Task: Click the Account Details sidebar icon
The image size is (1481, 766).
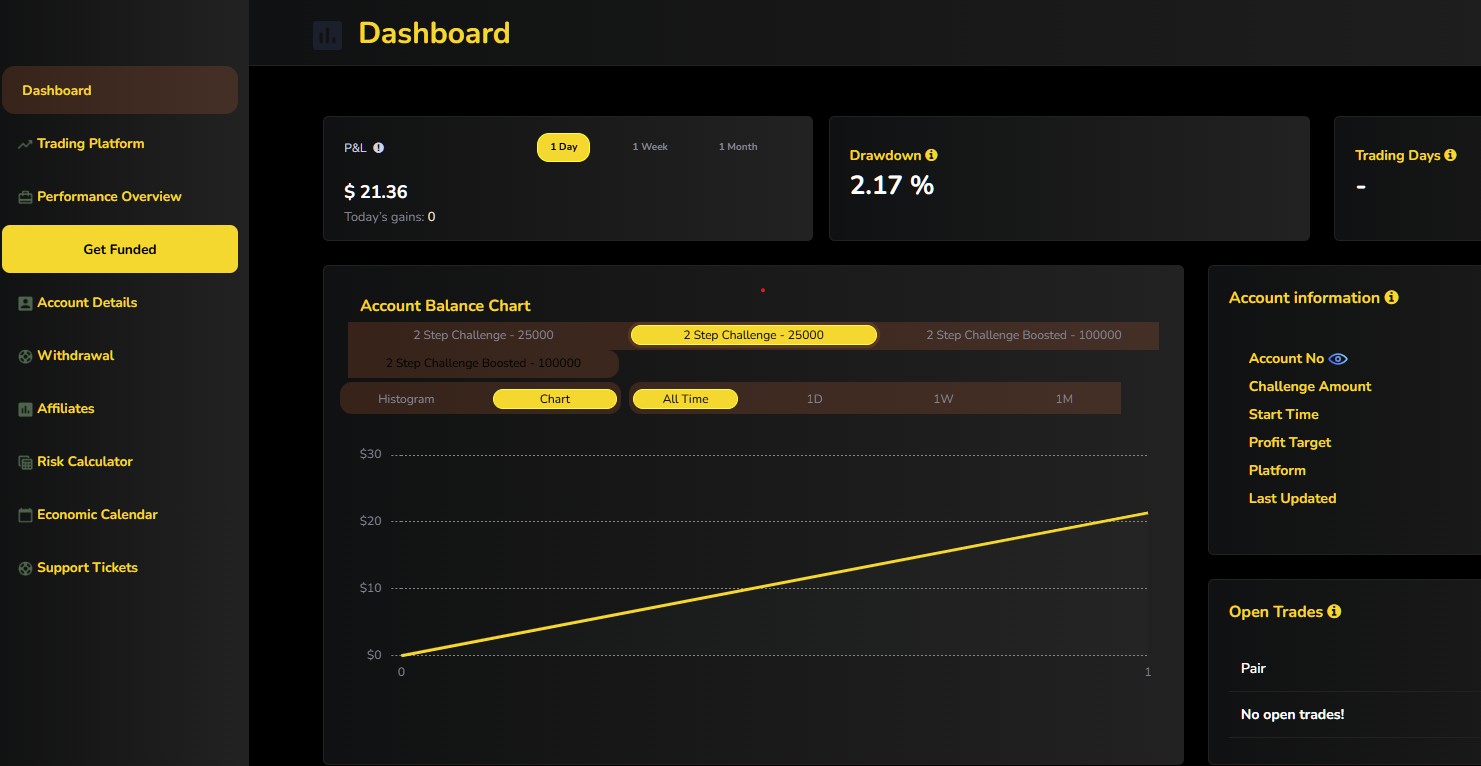Action: coord(25,303)
